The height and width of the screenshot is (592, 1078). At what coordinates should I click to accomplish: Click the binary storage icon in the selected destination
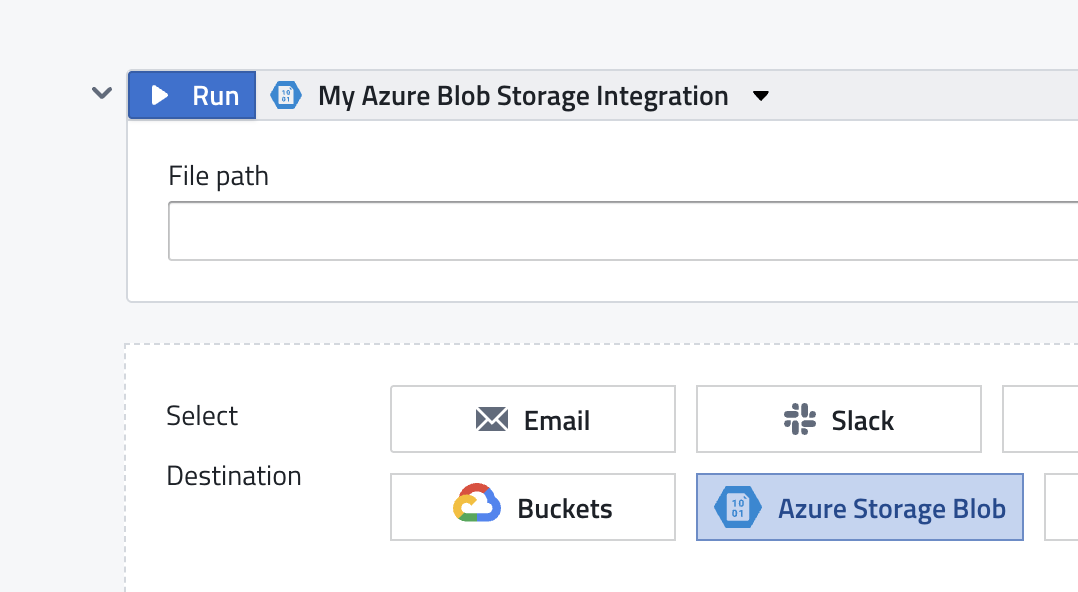[x=736, y=507]
